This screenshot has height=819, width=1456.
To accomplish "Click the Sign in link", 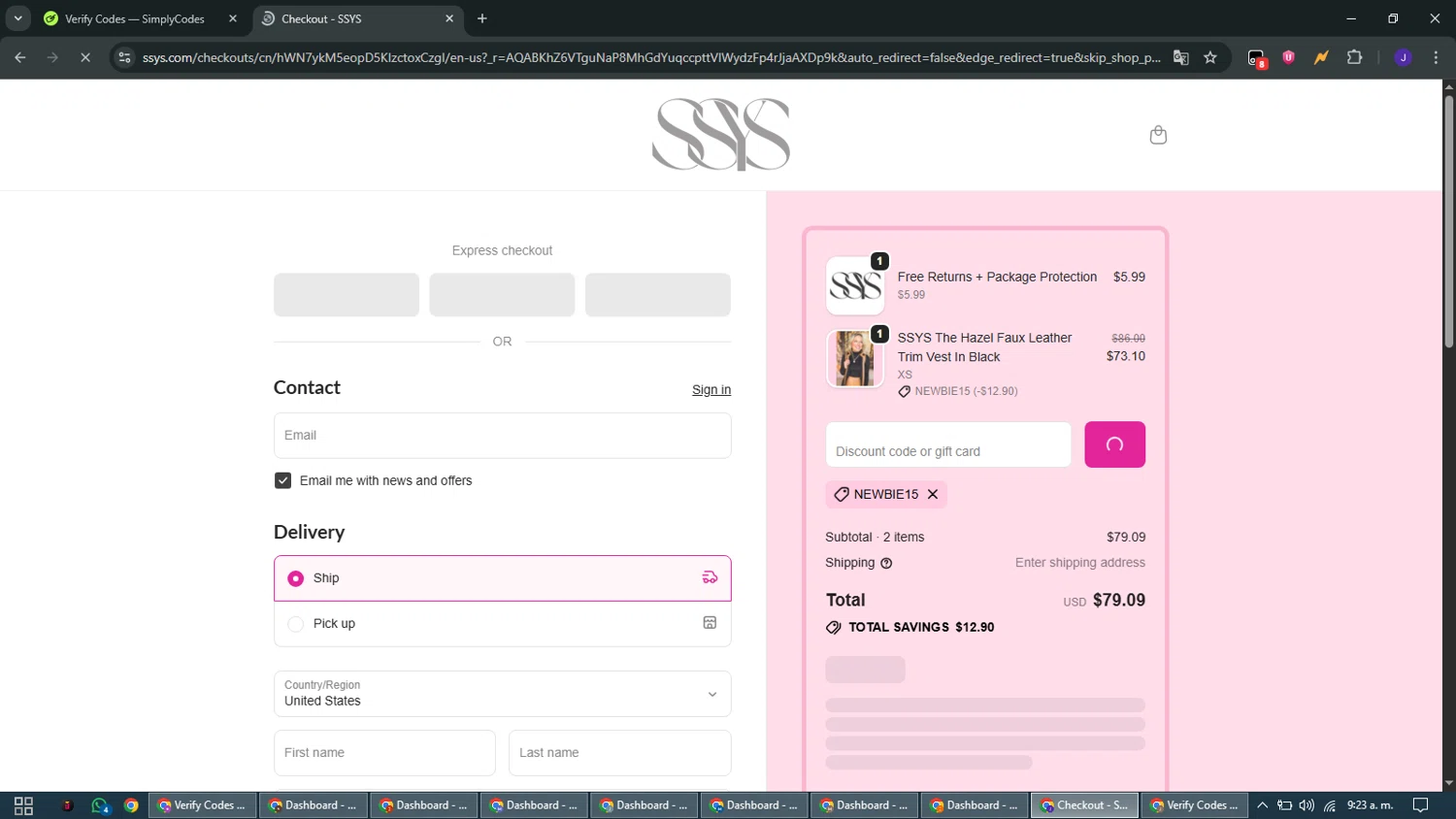I will pyautogui.click(x=711, y=390).
